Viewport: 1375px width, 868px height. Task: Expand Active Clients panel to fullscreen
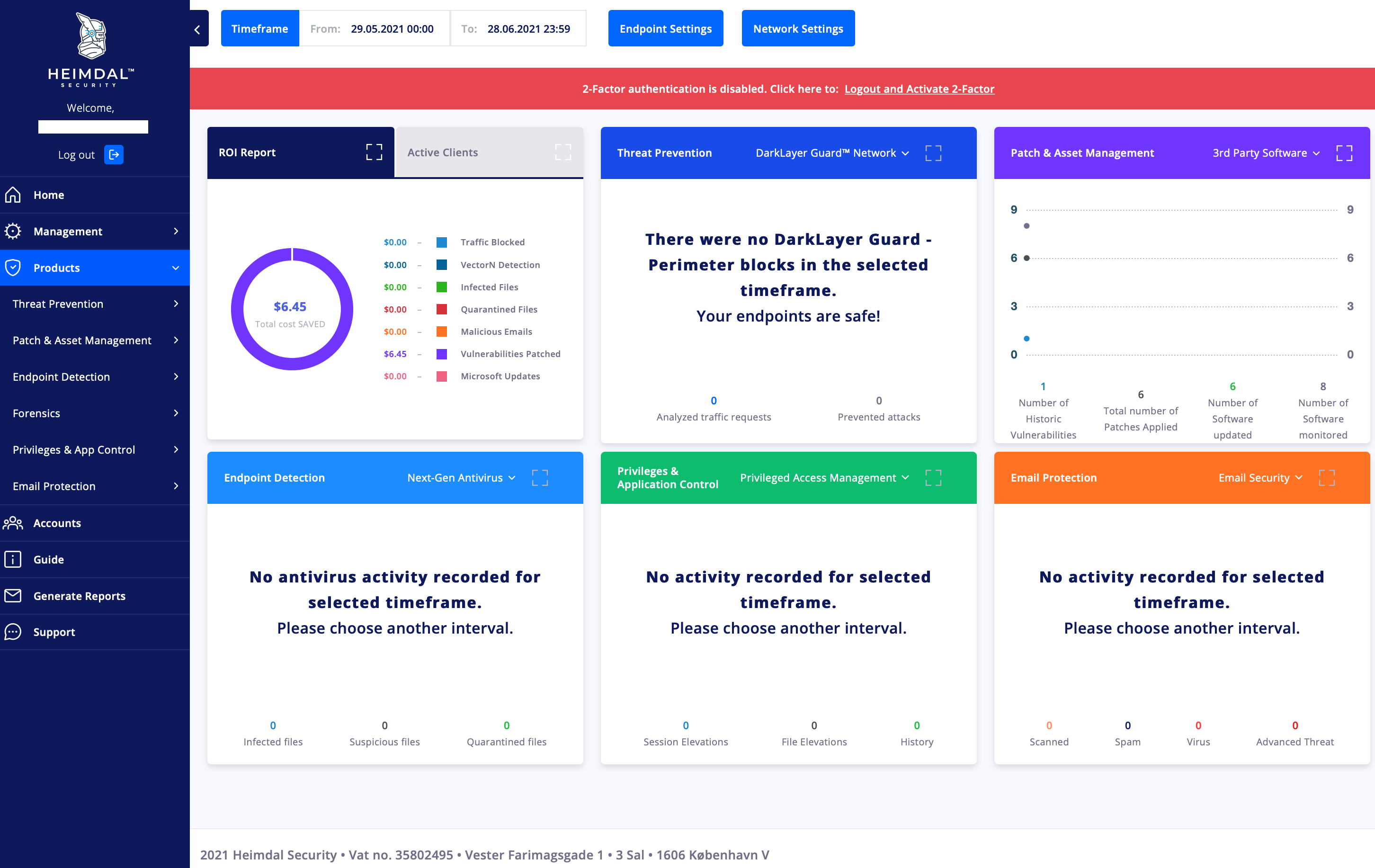pos(563,152)
